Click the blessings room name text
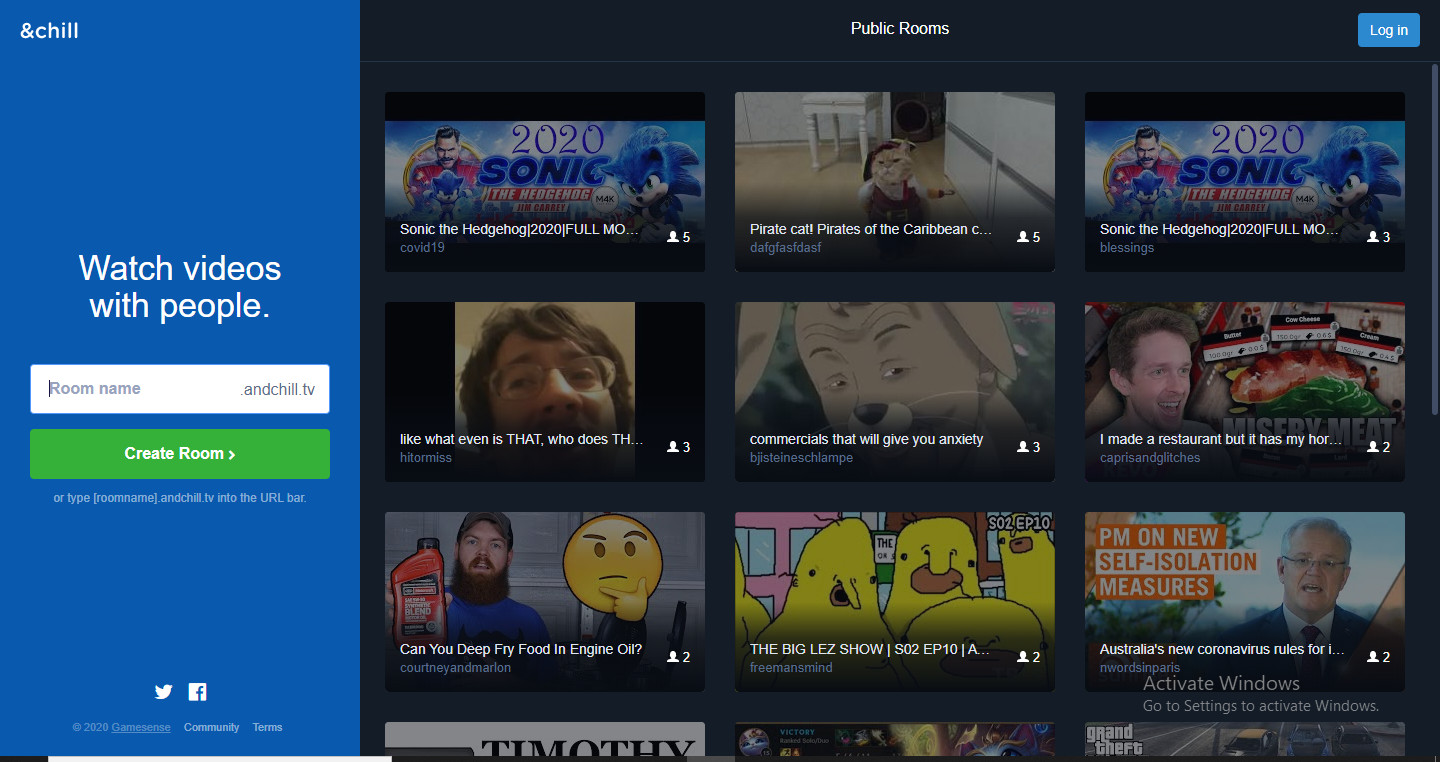Viewport: 1440px width, 762px height. 1127,248
